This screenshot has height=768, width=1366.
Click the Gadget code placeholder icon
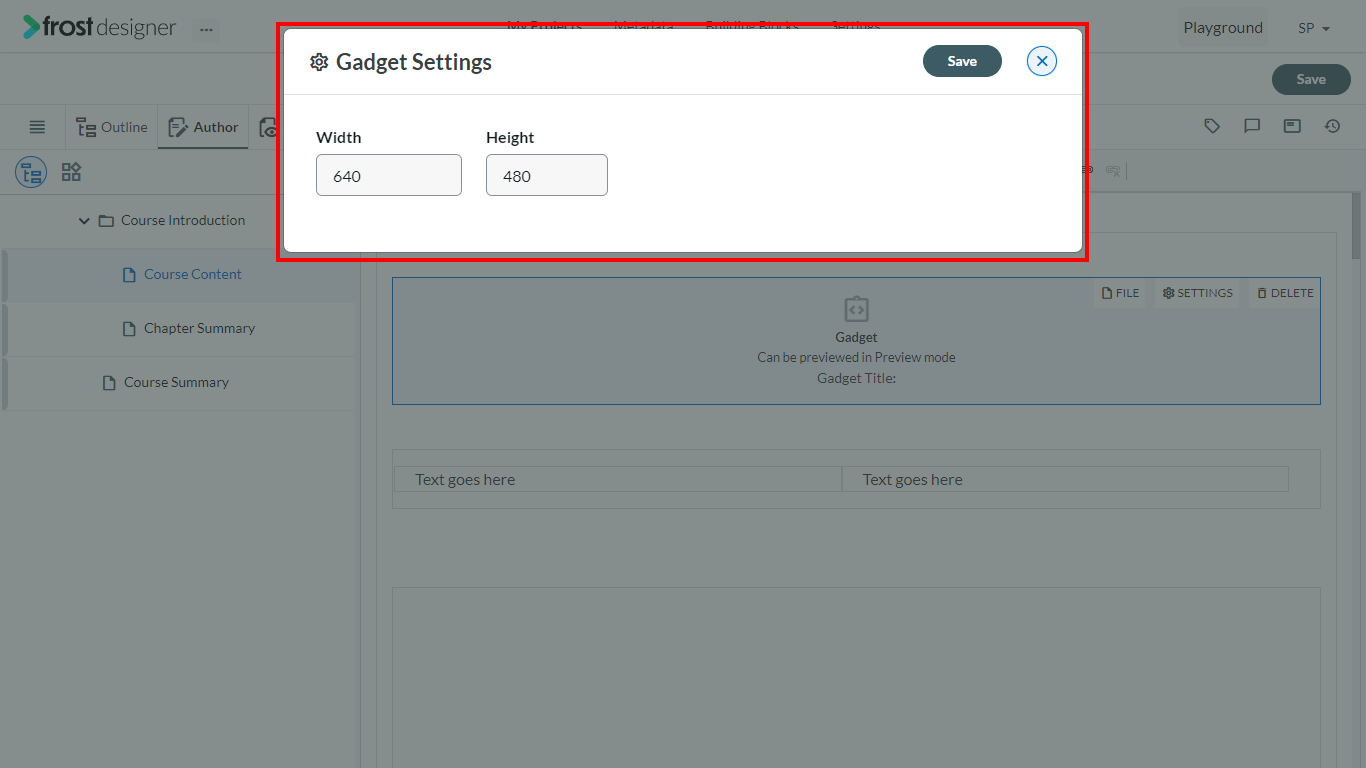coord(856,308)
